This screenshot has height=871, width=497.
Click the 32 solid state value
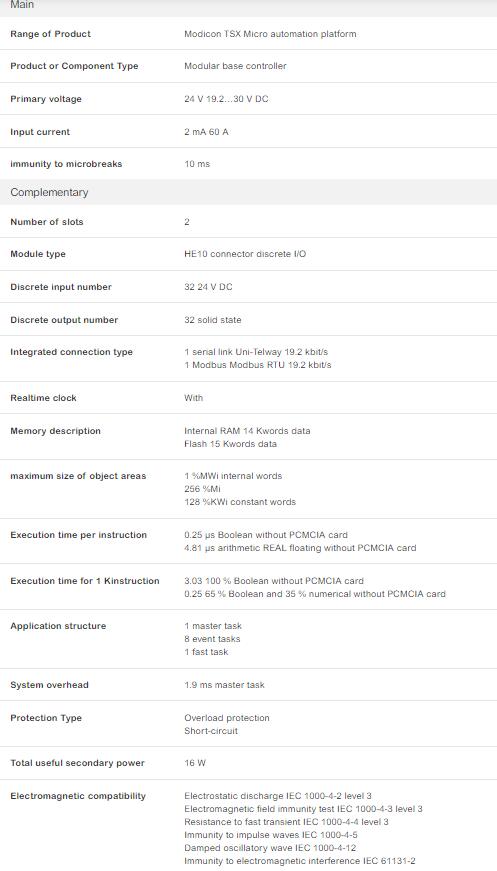click(213, 320)
